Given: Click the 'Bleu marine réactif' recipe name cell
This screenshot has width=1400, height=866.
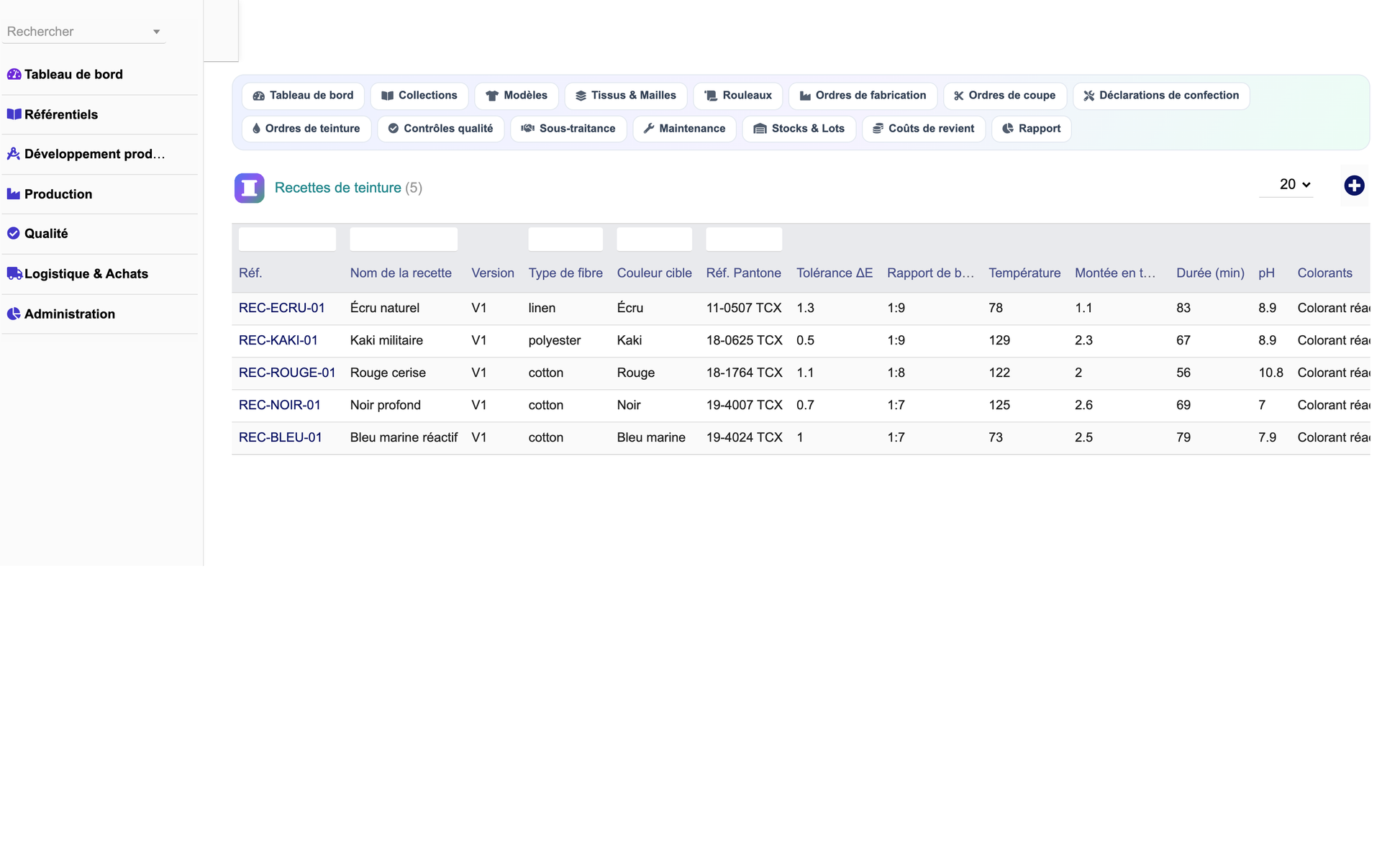Looking at the screenshot, I should tap(404, 437).
